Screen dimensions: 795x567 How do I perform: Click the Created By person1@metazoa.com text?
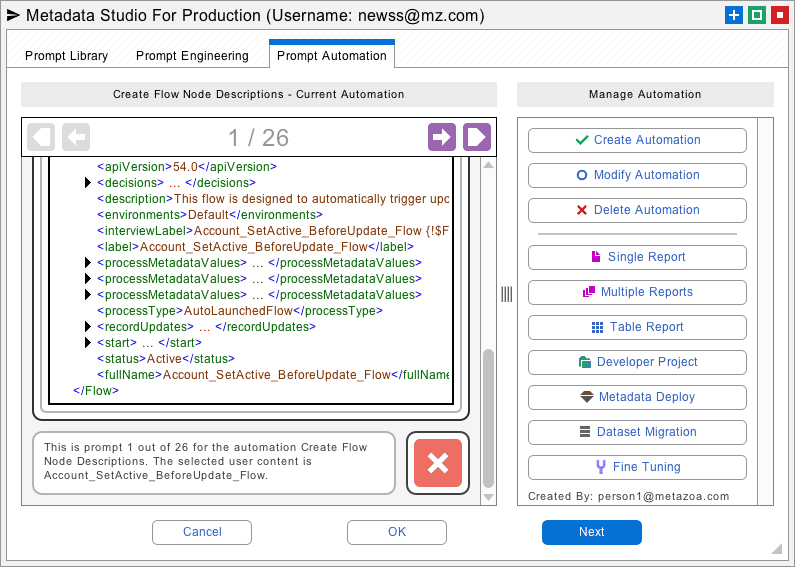click(629, 497)
